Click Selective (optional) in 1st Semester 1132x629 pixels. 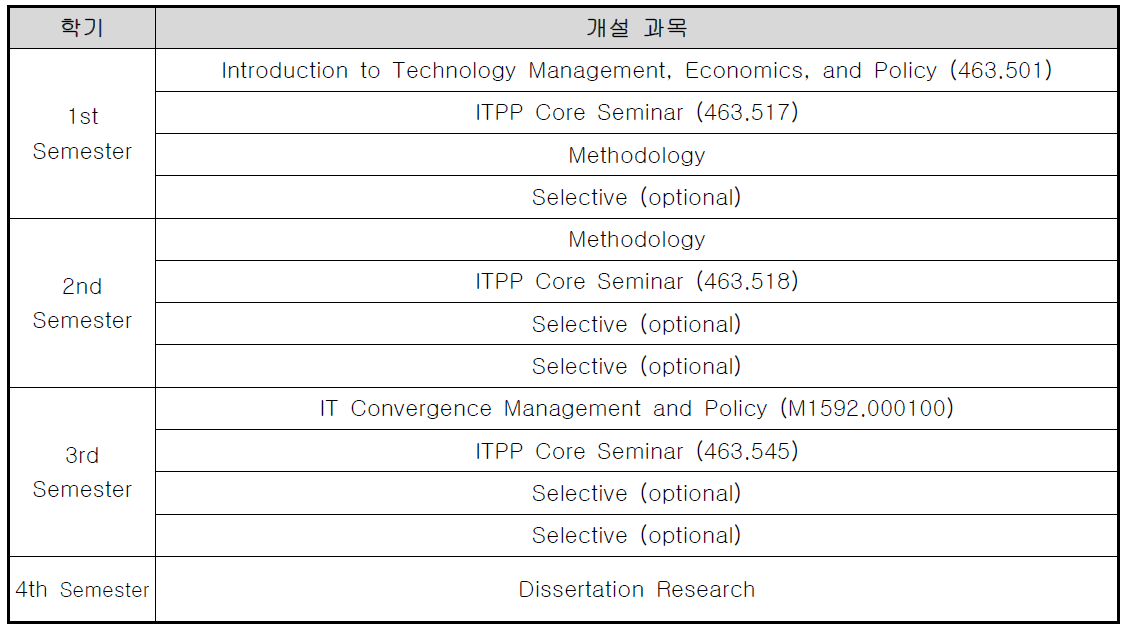[637, 197]
